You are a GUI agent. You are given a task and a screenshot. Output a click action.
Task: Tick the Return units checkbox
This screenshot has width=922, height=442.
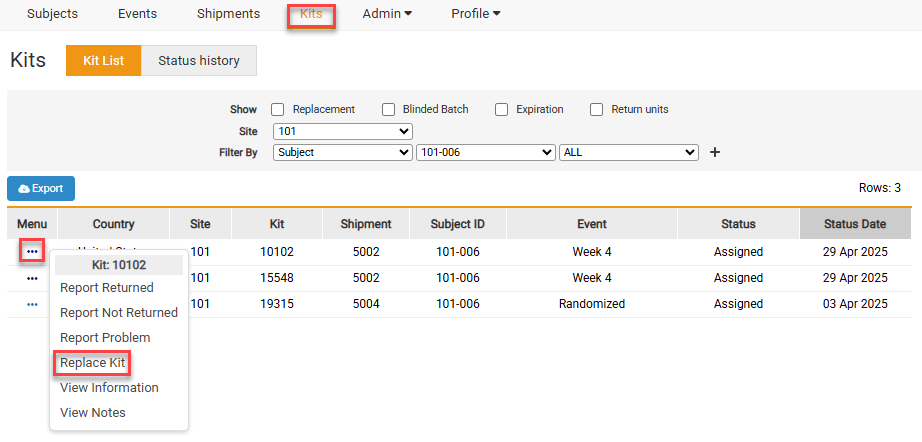click(597, 110)
